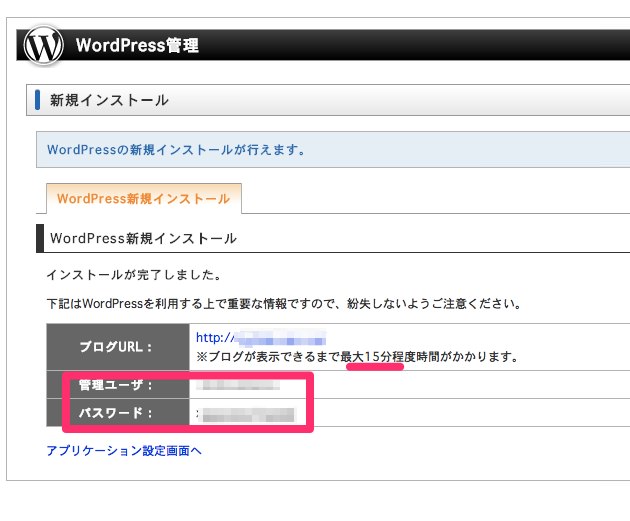Click the blurred パスワード value
The width and height of the screenshot is (630, 521).
click(246, 414)
